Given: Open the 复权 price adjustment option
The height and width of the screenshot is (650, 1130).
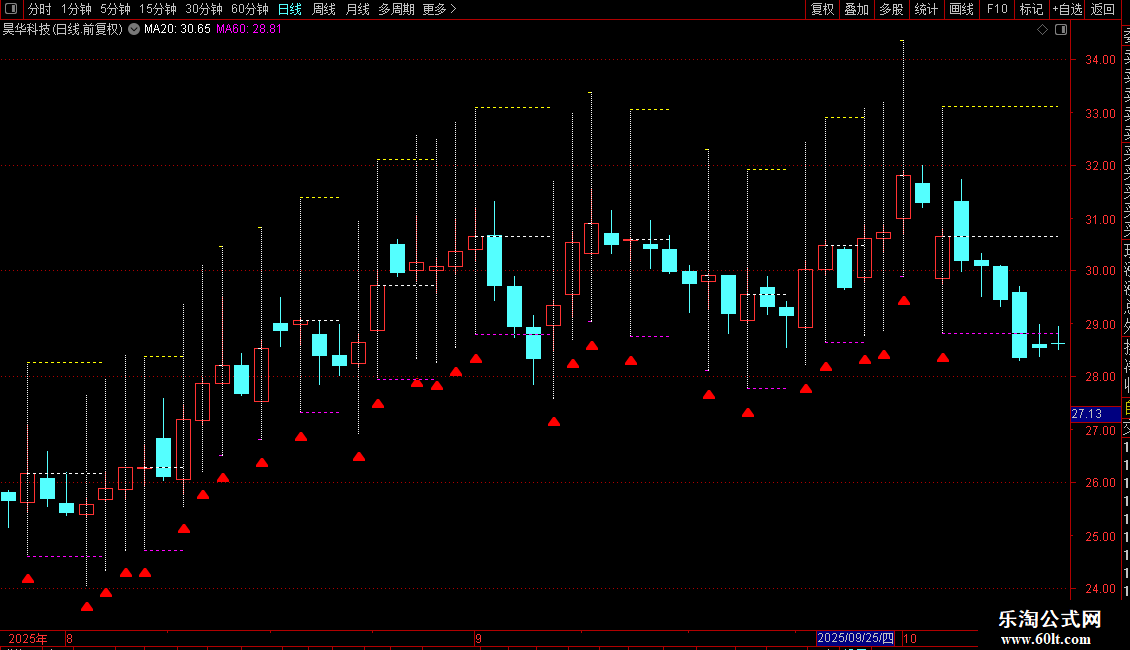Looking at the screenshot, I should [822, 9].
